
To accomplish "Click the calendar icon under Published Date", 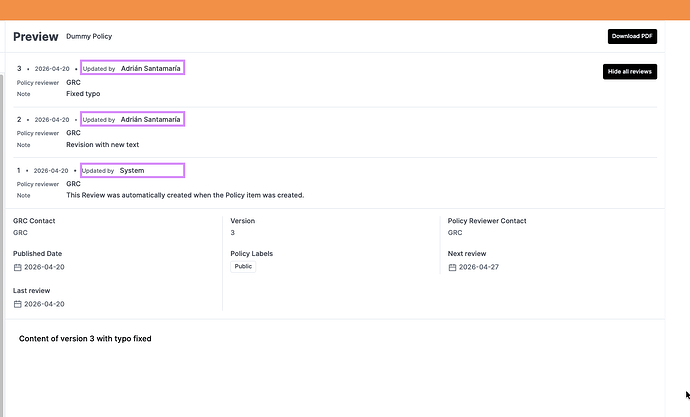I will tap(17, 268).
